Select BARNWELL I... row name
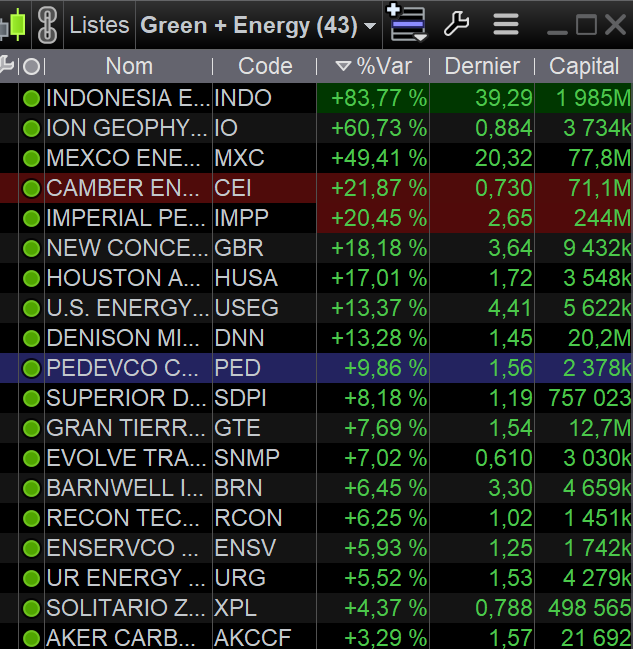The width and height of the screenshot is (633, 649). tap(128, 488)
